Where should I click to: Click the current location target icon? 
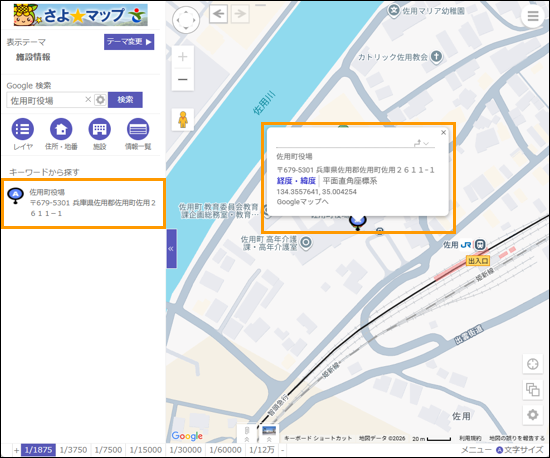532,364
